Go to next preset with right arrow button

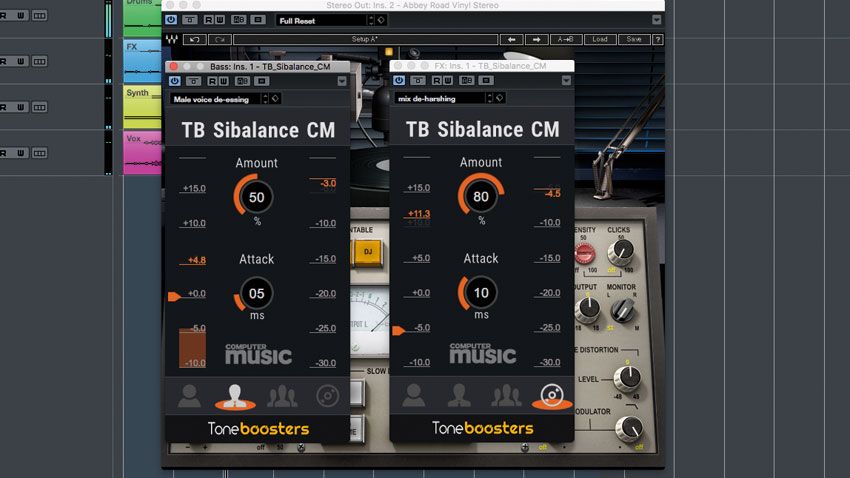coord(537,40)
